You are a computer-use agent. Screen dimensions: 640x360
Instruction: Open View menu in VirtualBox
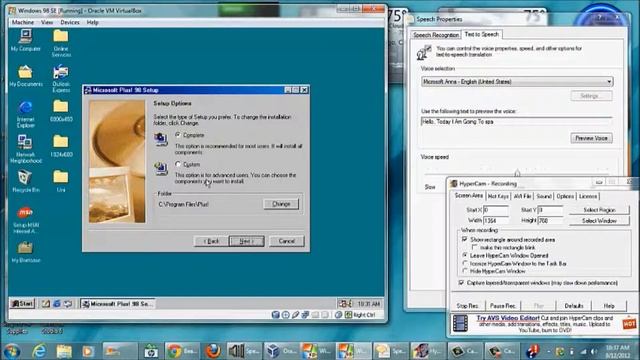click(47, 22)
